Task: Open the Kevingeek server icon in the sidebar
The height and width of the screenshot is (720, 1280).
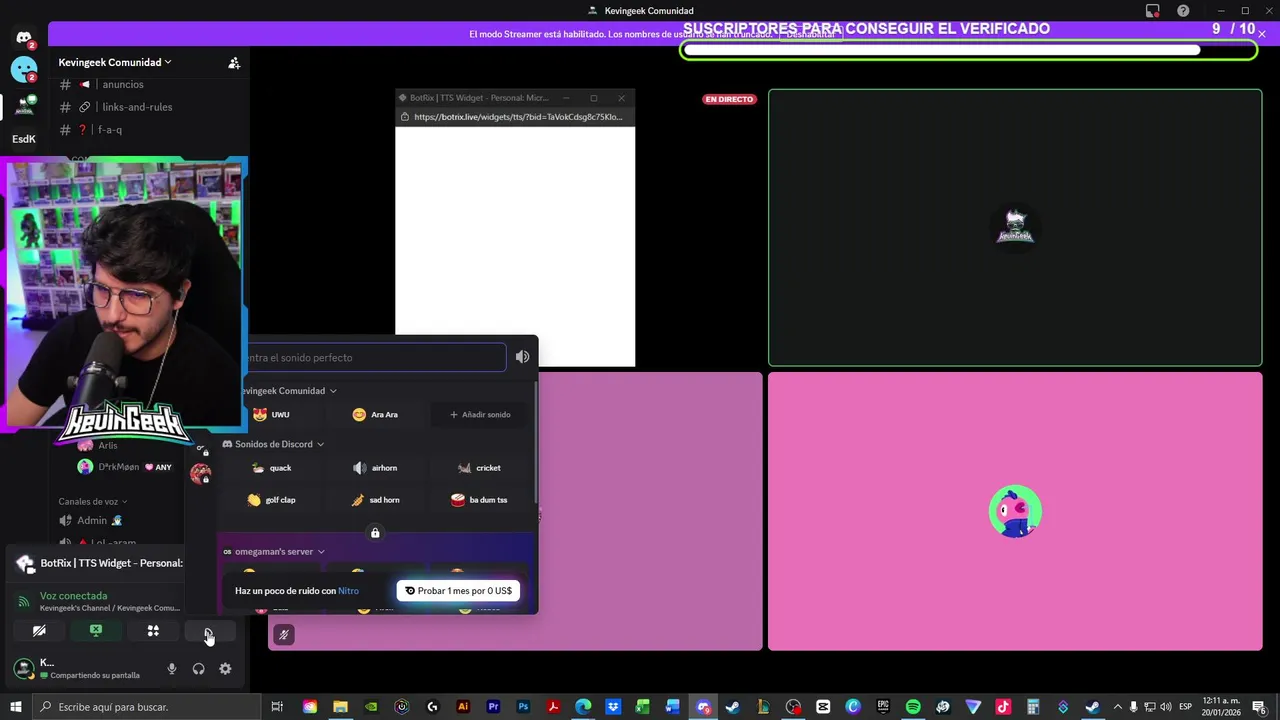Action: 24,105
